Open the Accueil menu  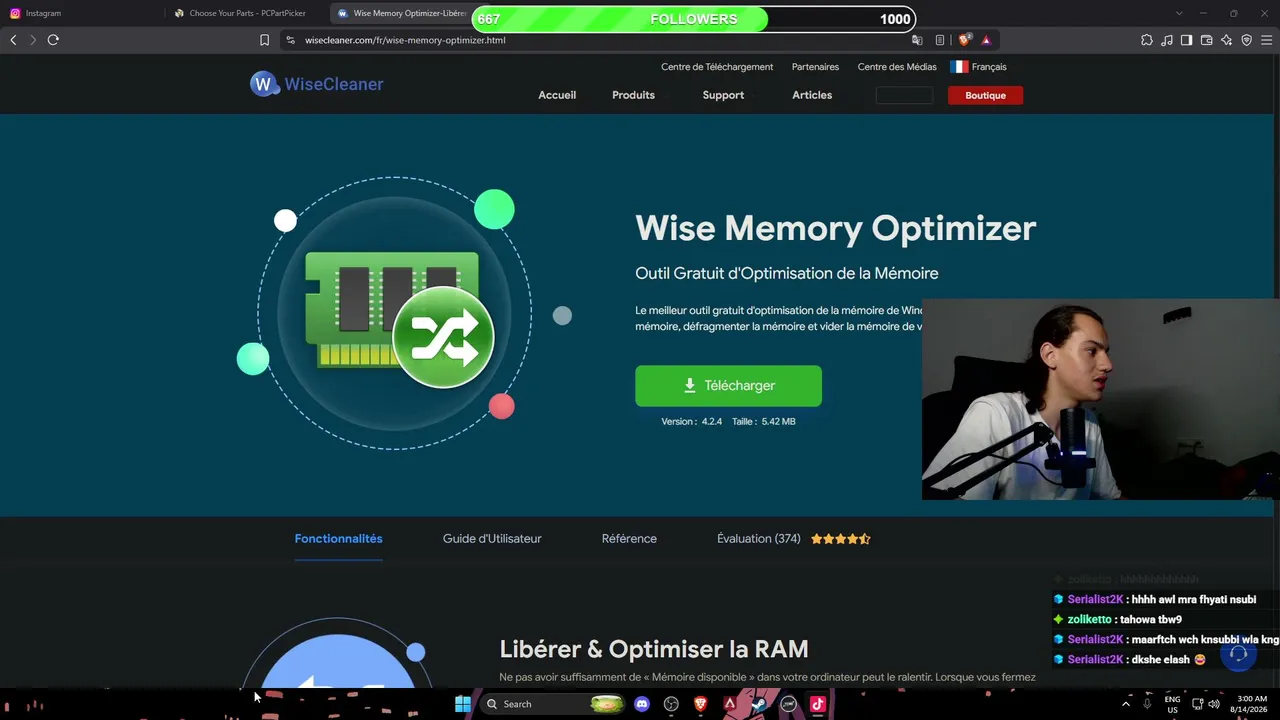click(x=557, y=95)
